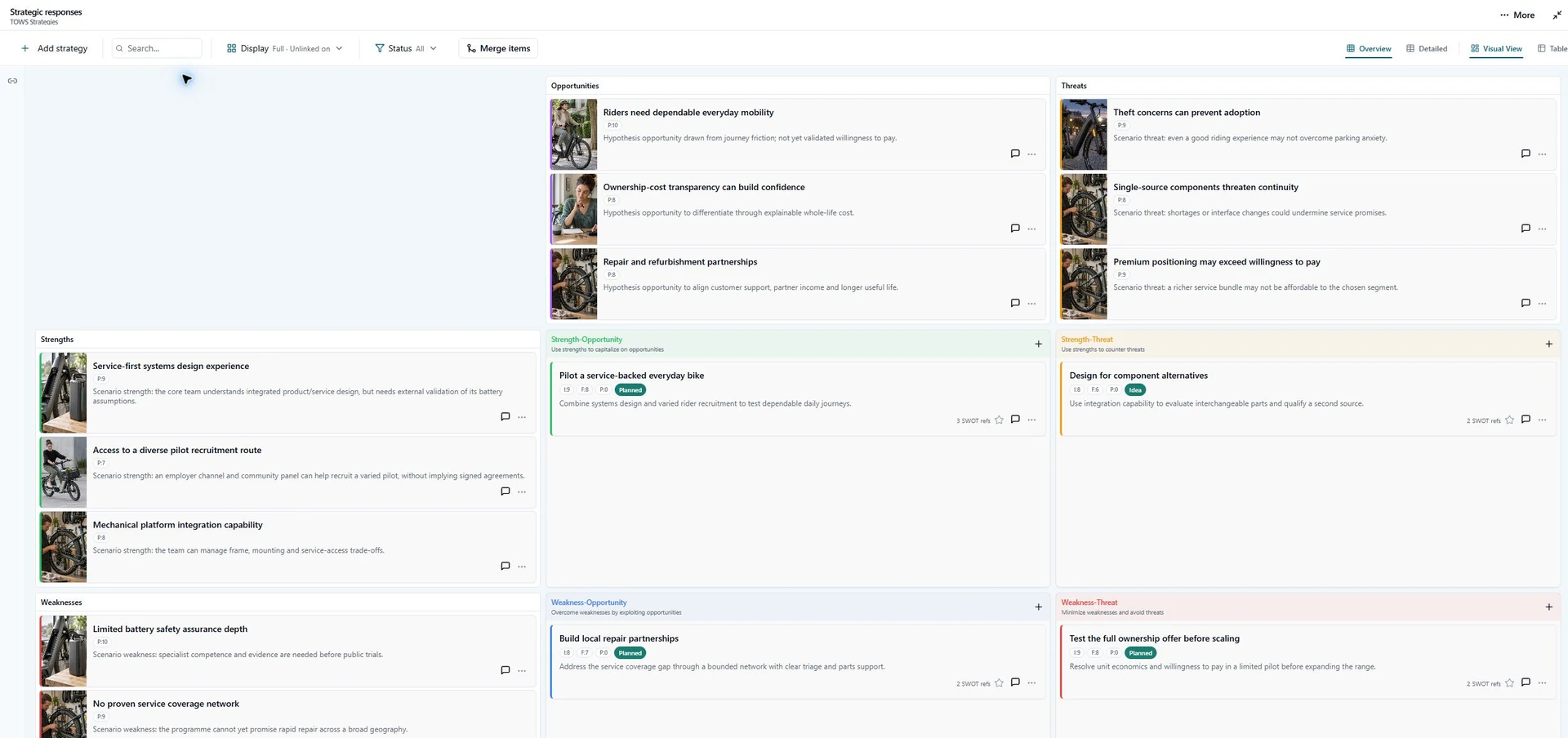
Task: Click the Merge items button
Action: 498,48
